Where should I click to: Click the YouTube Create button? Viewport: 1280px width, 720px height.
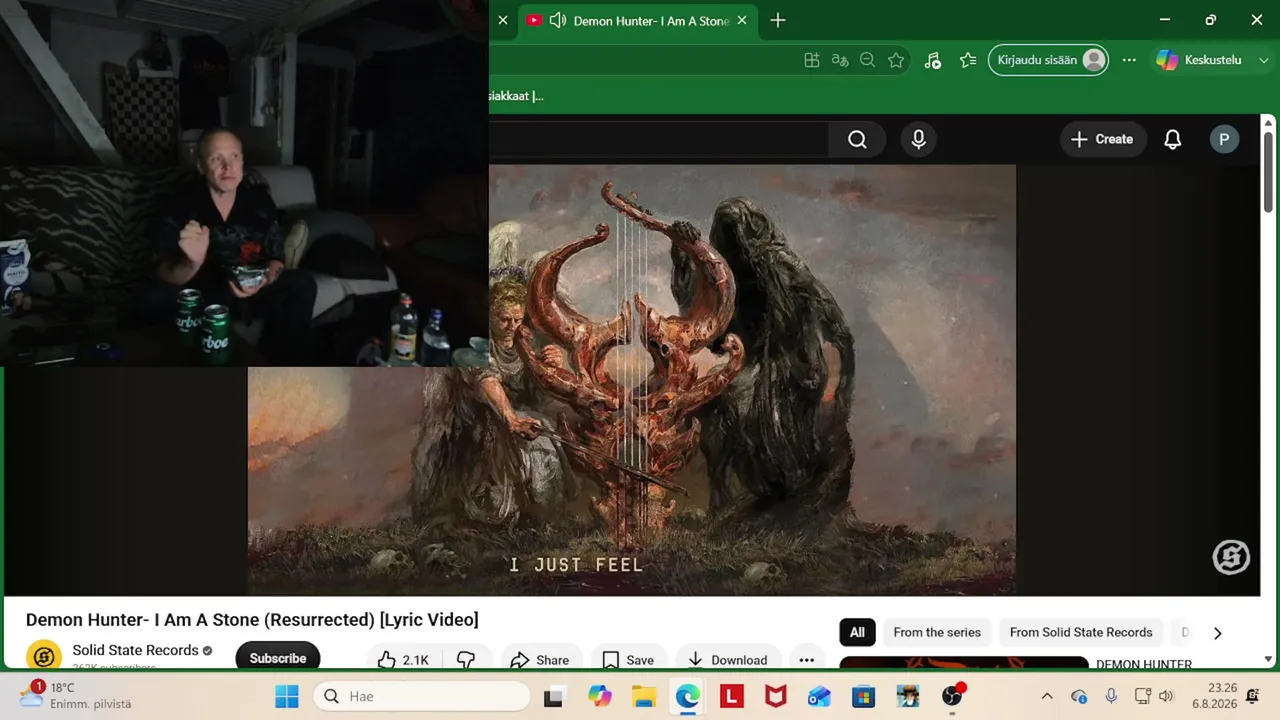click(1102, 140)
